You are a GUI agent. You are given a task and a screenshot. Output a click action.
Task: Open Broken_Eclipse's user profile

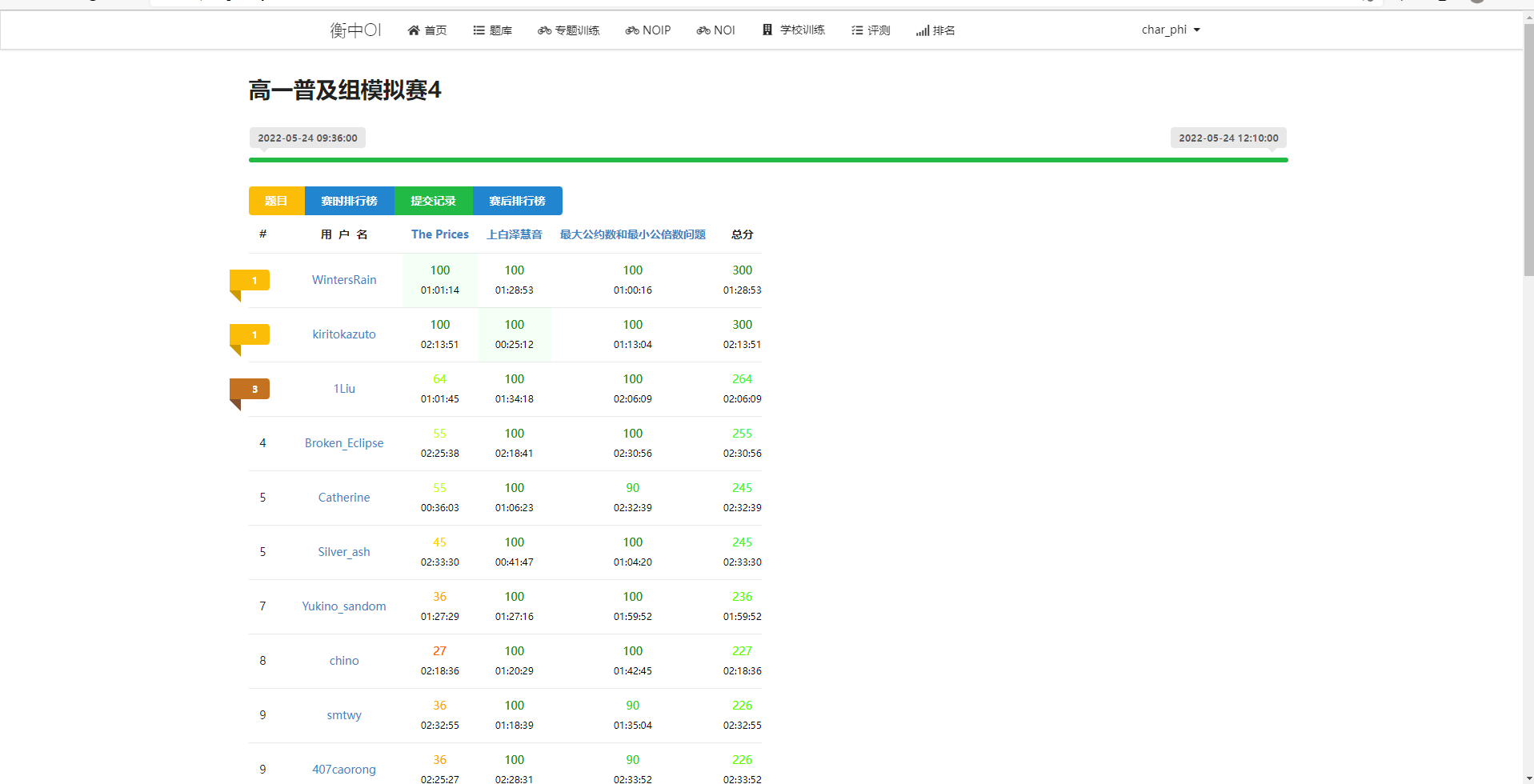pos(344,443)
